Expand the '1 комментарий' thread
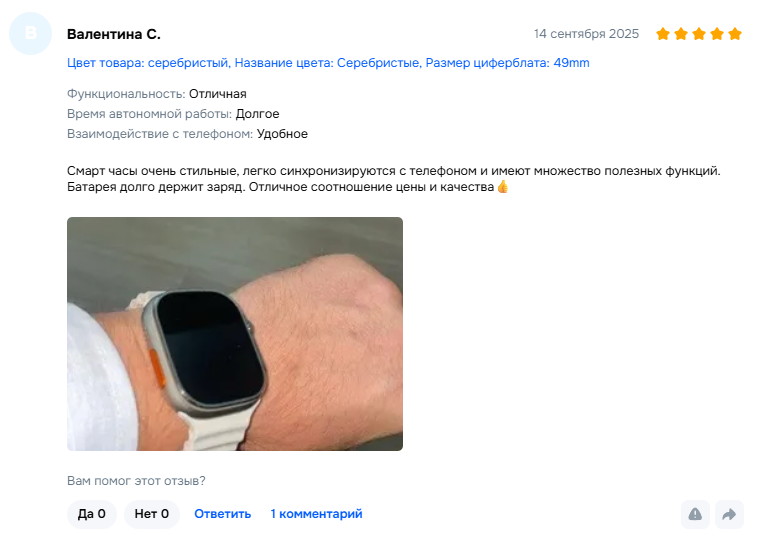The height and width of the screenshot is (540, 760). [316, 514]
